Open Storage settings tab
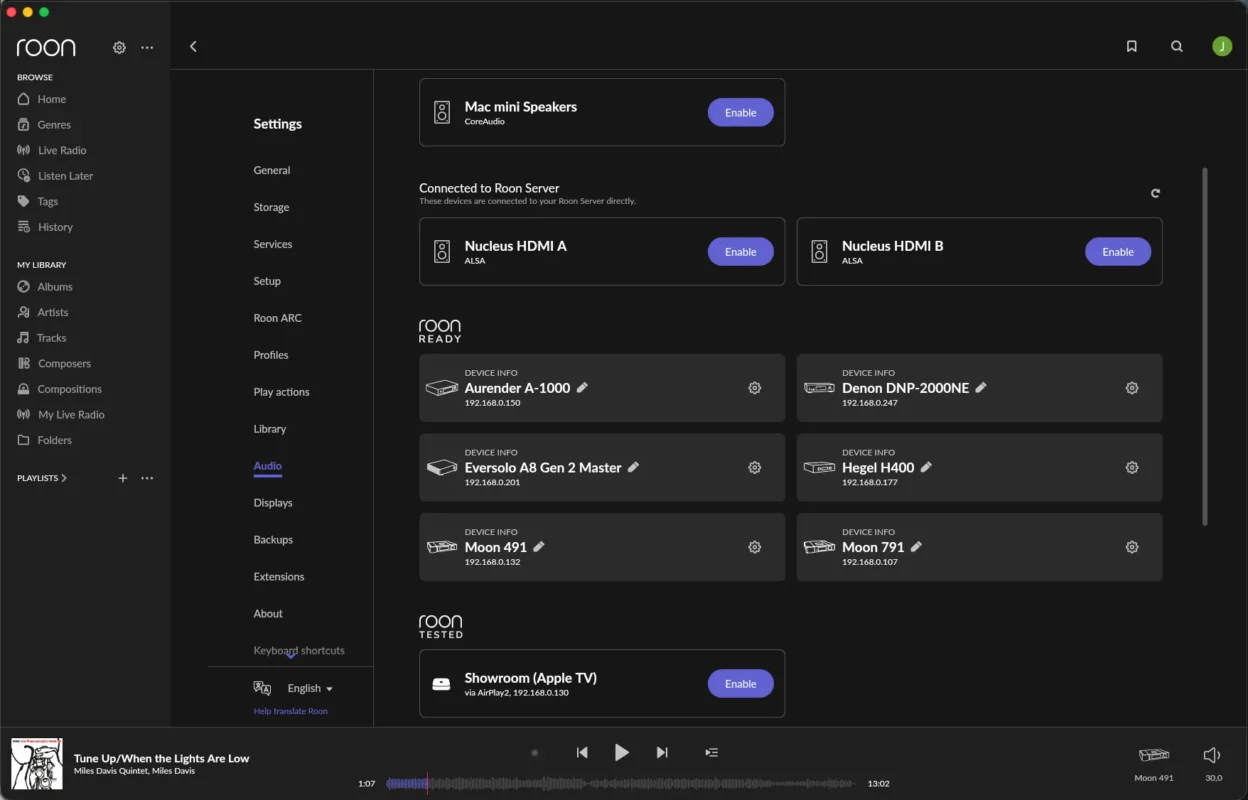1248x800 pixels. pyautogui.click(x=271, y=207)
